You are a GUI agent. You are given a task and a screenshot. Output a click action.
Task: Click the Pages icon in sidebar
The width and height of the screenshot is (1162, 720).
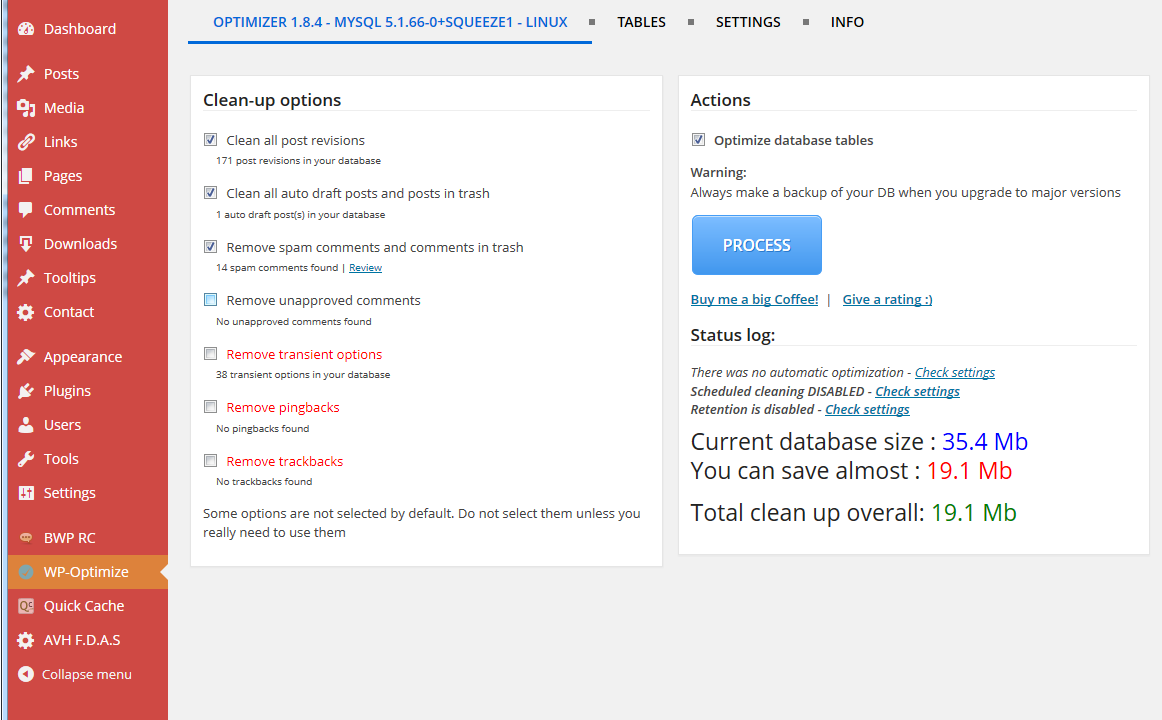point(26,176)
